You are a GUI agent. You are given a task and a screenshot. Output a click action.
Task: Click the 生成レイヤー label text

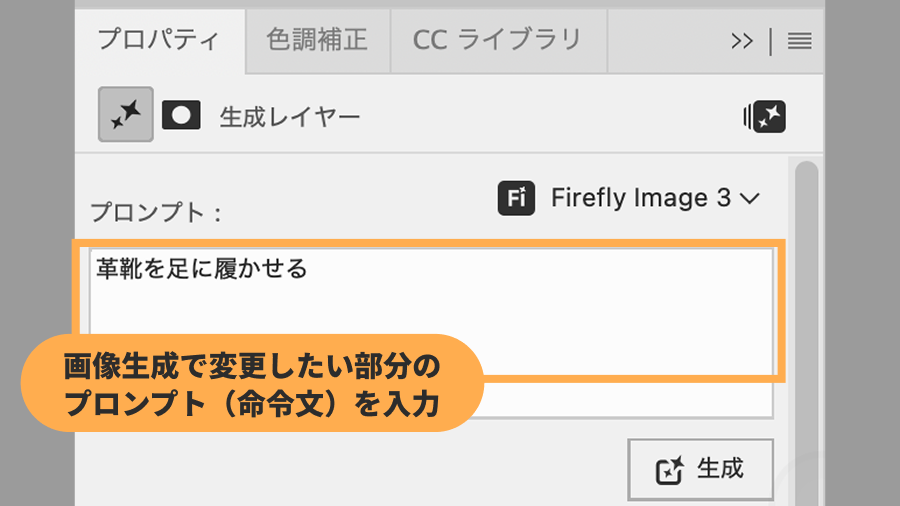click(290, 117)
